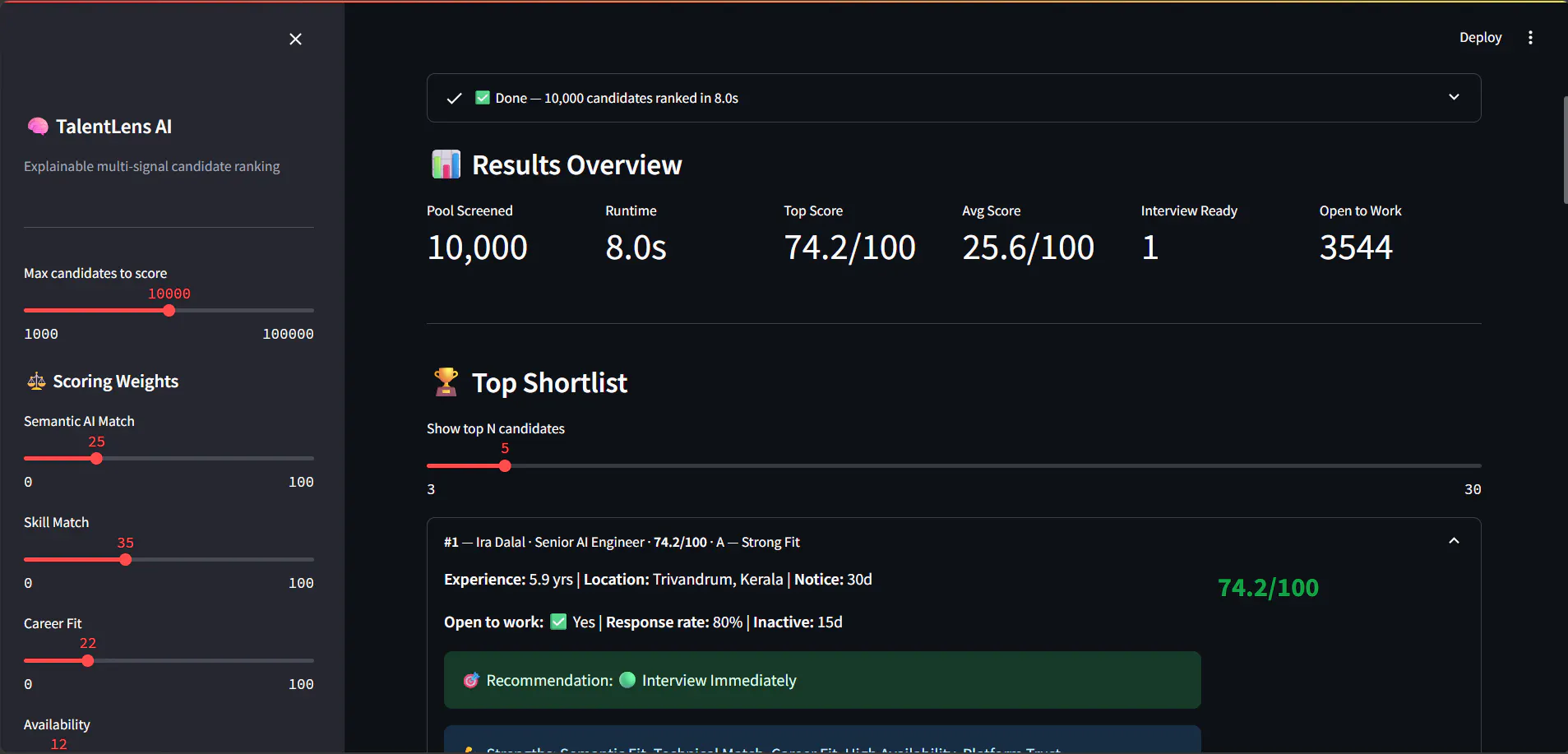Click the Runtime value 8.0s
Viewport: 1568px width, 754px height.
click(x=636, y=247)
